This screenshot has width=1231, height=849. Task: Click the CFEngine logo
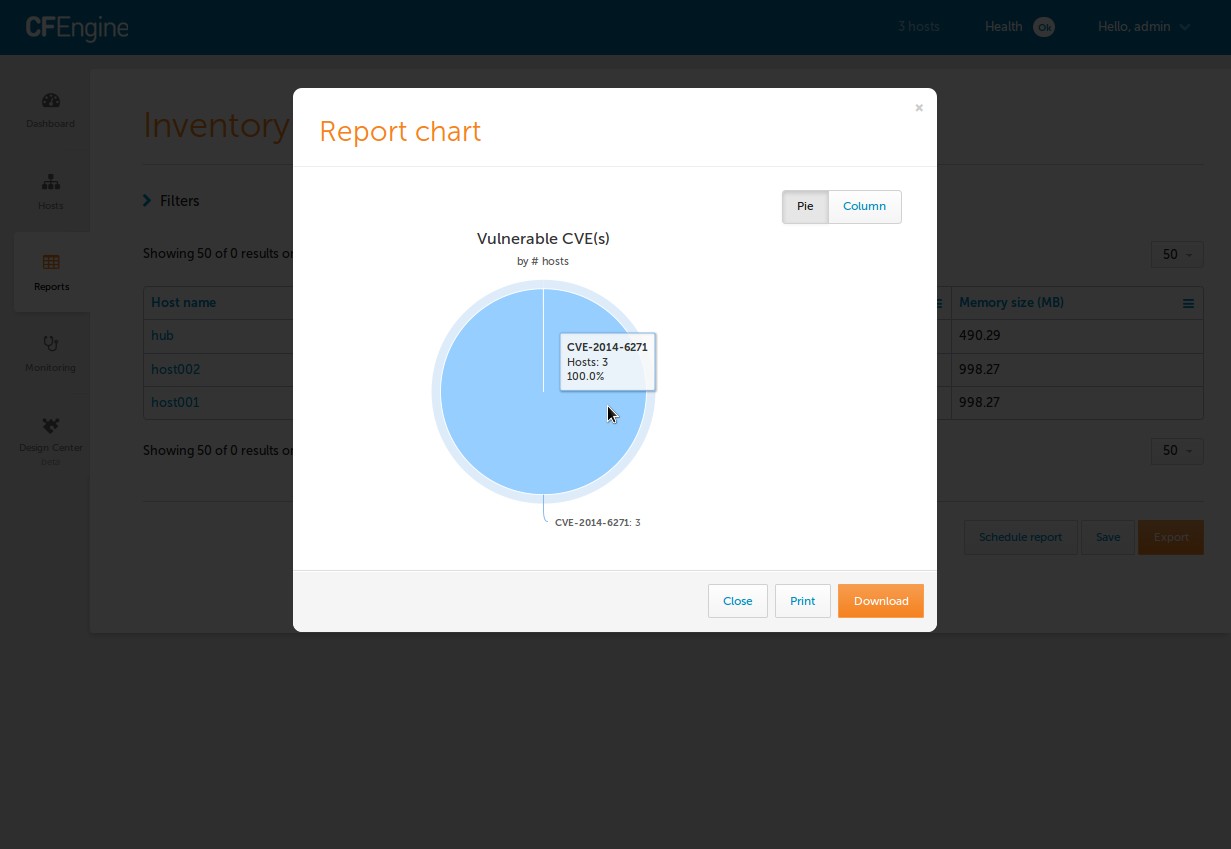tap(77, 27)
